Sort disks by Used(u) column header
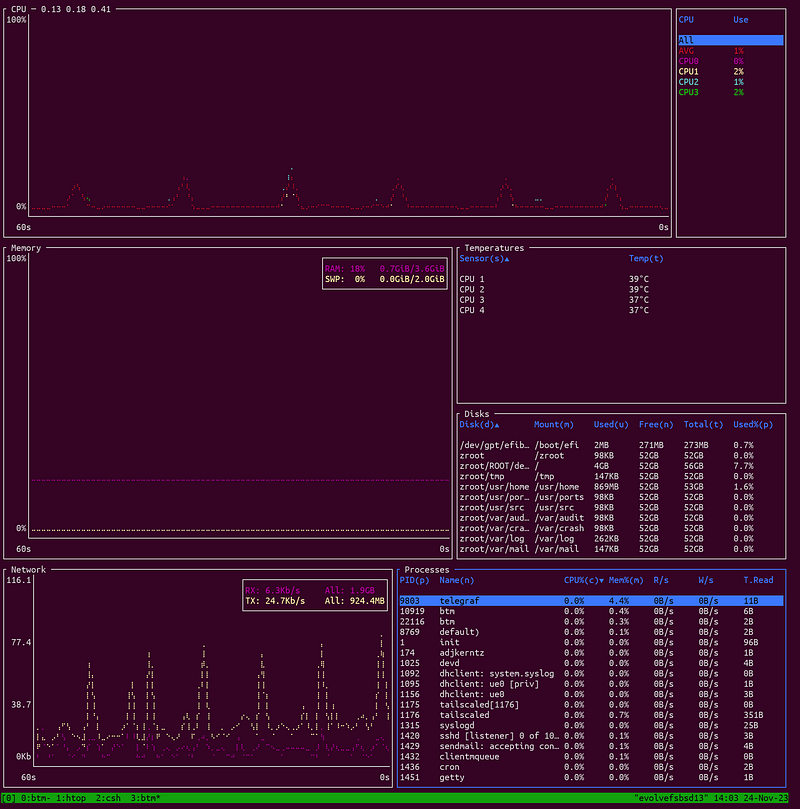The height and width of the screenshot is (809, 800). (611, 425)
